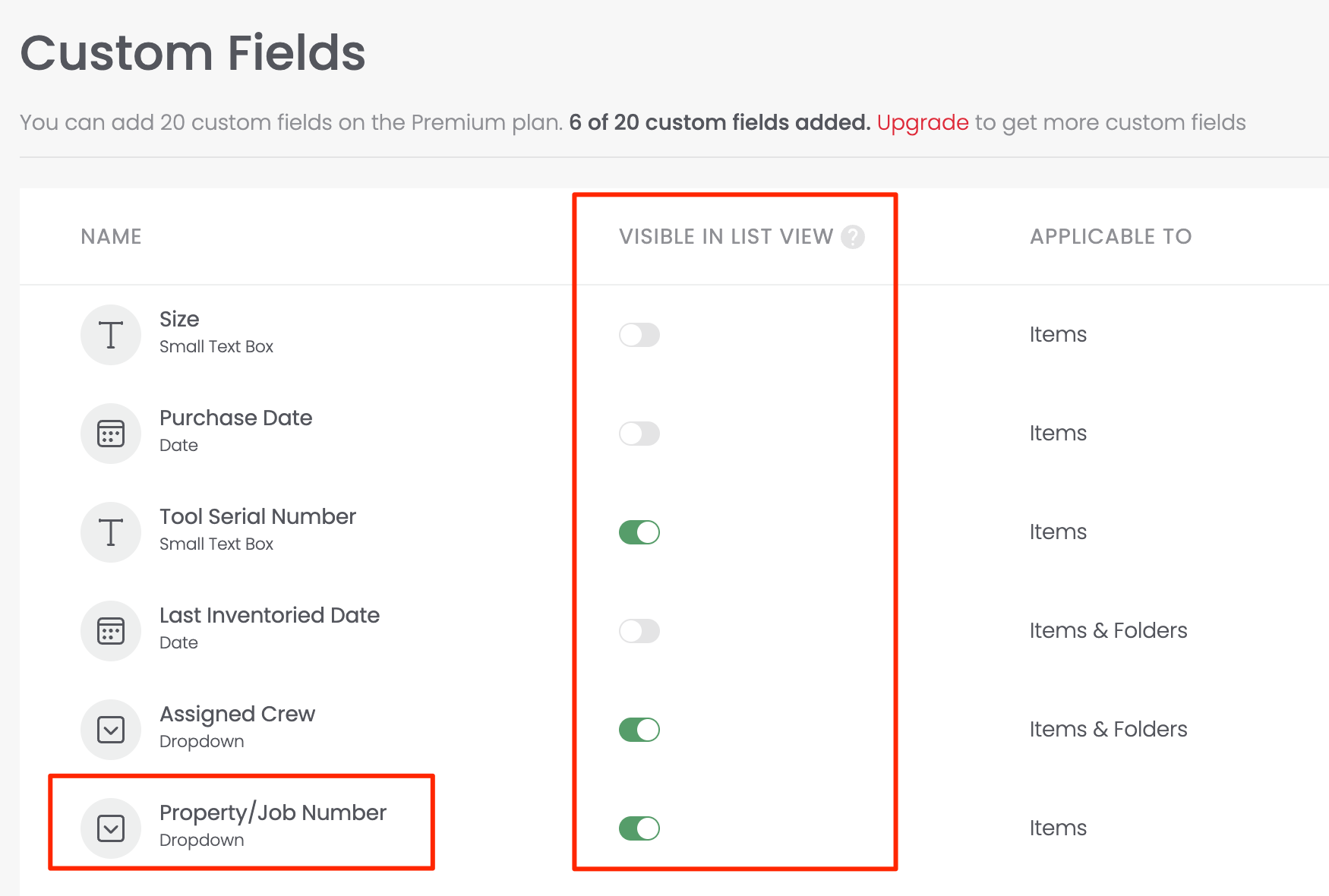Click the Purchase Date calendar icon
The width and height of the screenshot is (1329, 896).
pos(111,434)
